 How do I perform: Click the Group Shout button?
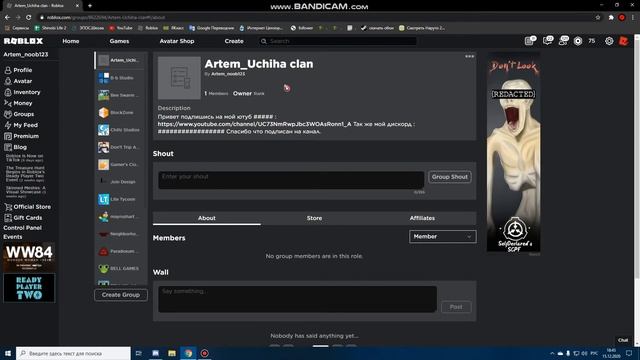(x=450, y=177)
